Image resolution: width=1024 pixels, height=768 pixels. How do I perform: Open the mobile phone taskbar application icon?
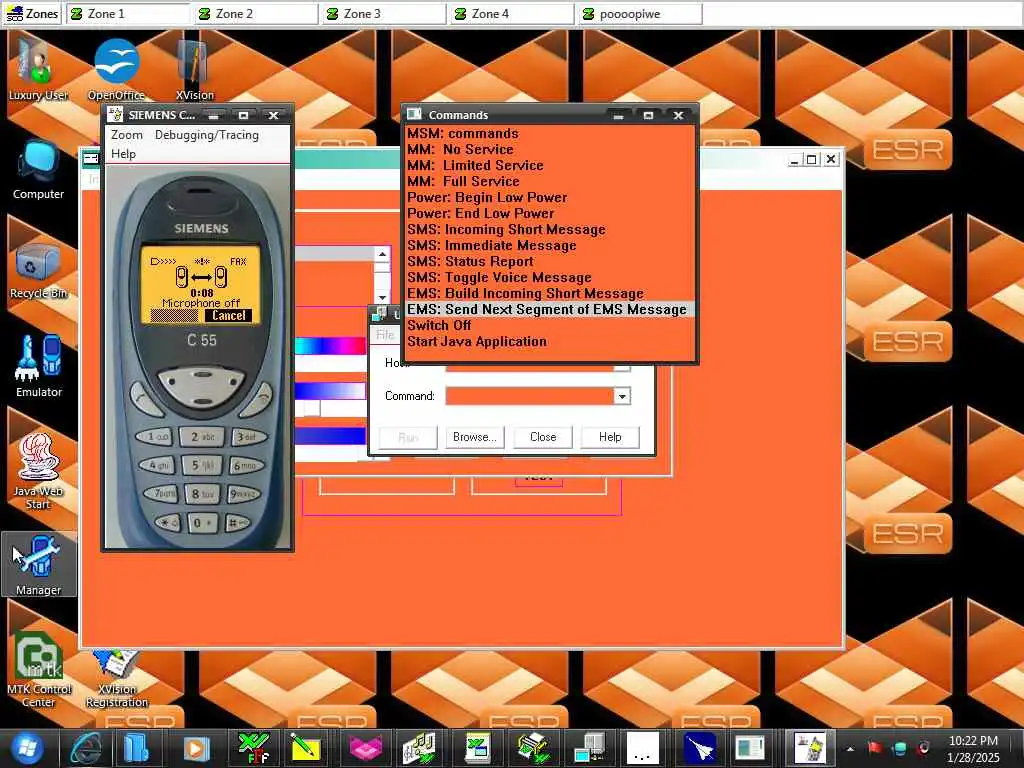[810, 748]
